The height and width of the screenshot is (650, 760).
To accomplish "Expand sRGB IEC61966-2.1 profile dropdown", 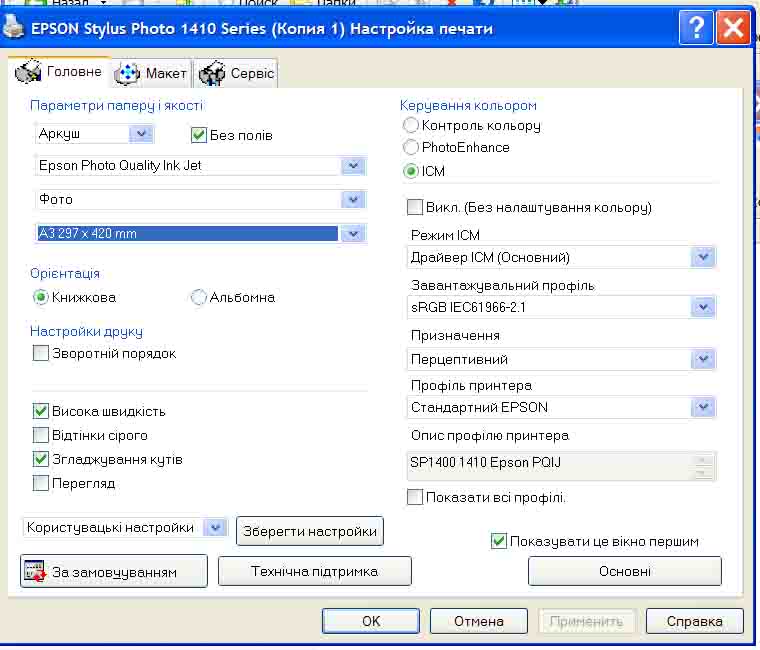I will click(x=703, y=307).
